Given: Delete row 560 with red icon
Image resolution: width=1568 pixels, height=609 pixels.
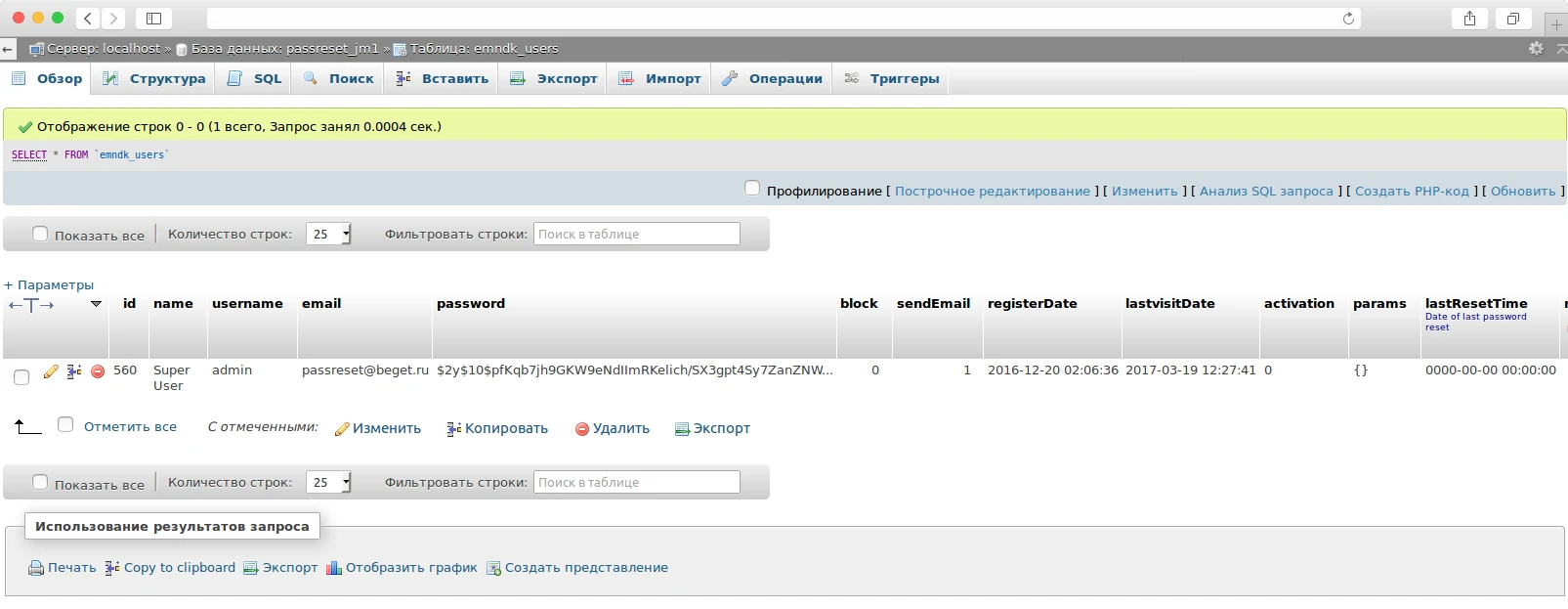Looking at the screenshot, I should point(98,371).
